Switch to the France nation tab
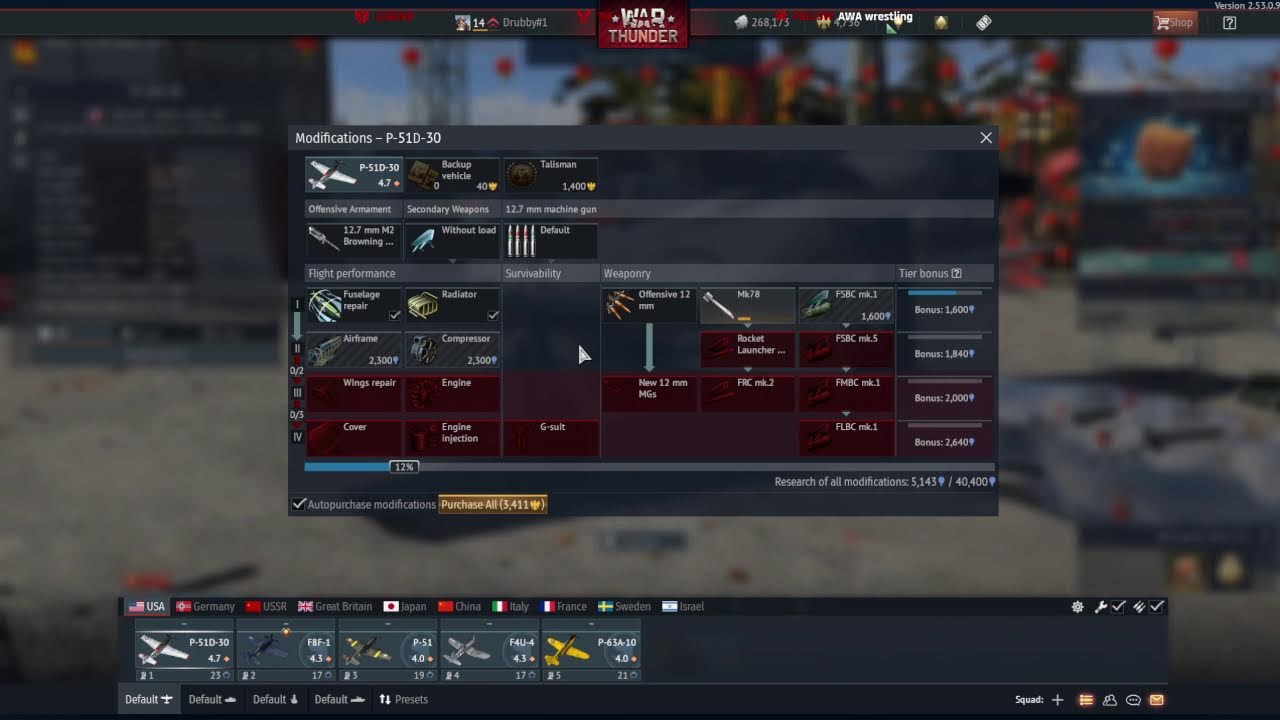This screenshot has width=1280, height=720. tap(563, 606)
